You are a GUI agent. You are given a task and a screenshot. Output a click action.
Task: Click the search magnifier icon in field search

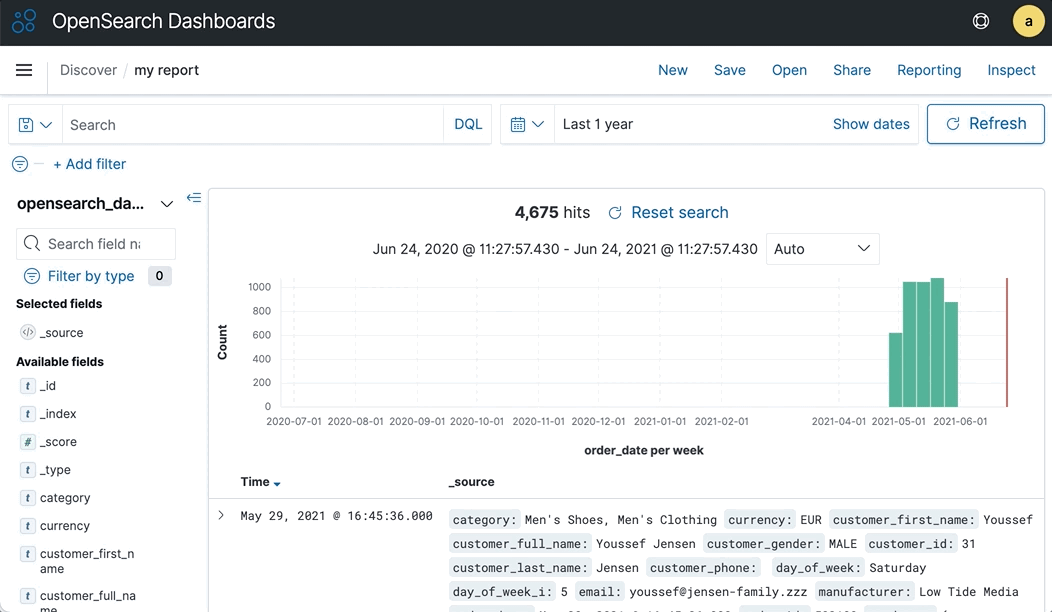pyautogui.click(x=32, y=243)
